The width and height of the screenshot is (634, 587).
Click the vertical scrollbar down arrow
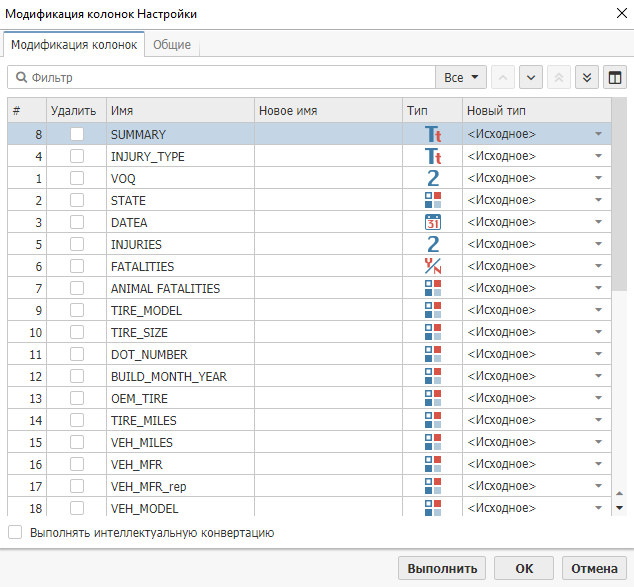point(619,508)
